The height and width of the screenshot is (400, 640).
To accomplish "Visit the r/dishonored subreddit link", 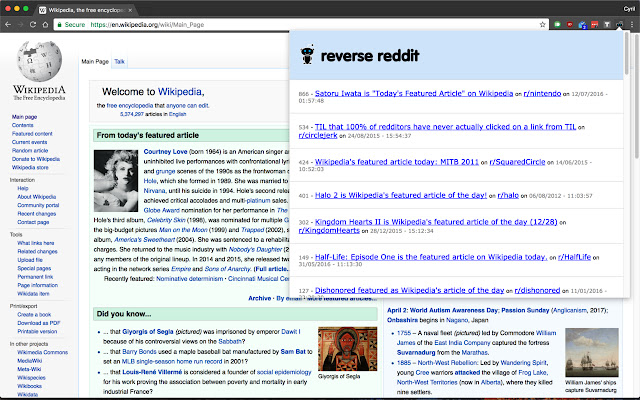I will tap(537, 290).
